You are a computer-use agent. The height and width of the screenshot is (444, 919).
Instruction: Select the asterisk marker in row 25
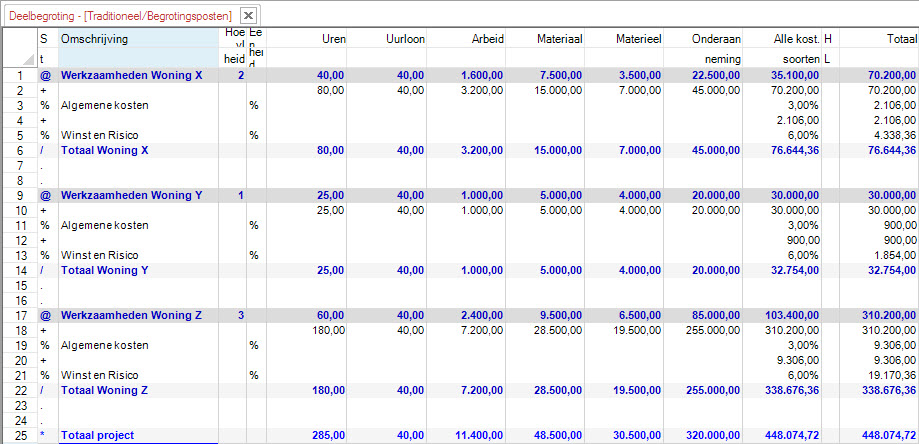click(x=45, y=435)
